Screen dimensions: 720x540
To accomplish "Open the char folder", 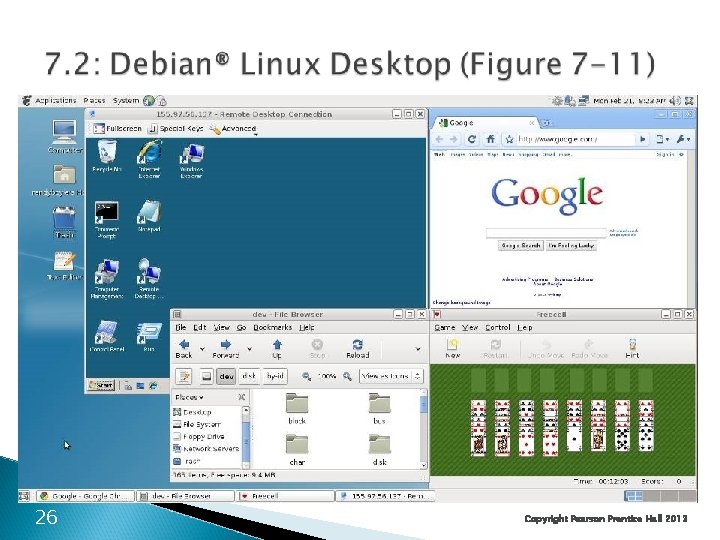I will tap(297, 450).
